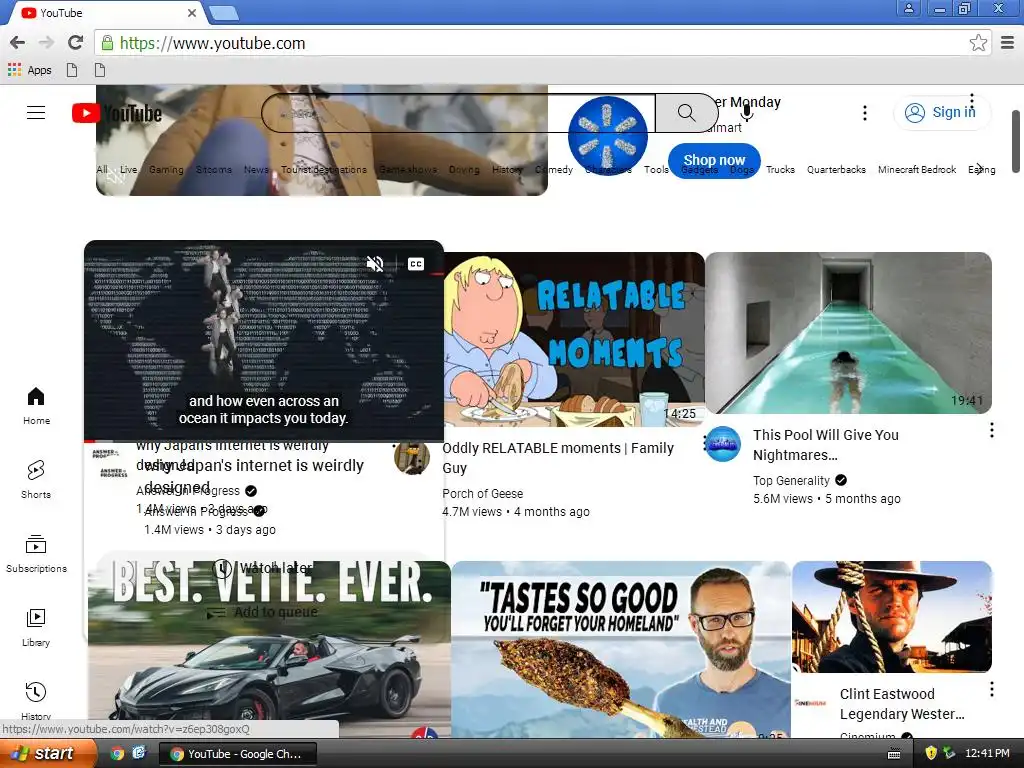Screen dimensions: 1024x768
Task: Select the Minecraft Bedrock category chip
Action: point(917,170)
